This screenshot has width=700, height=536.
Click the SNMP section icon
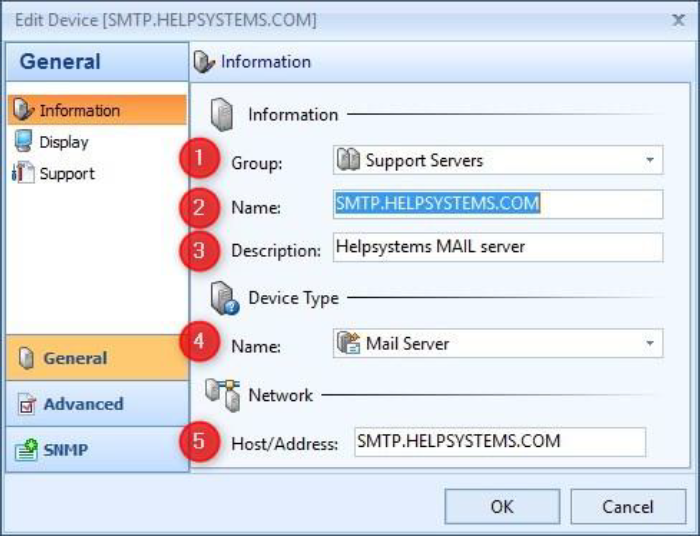click(x=27, y=450)
